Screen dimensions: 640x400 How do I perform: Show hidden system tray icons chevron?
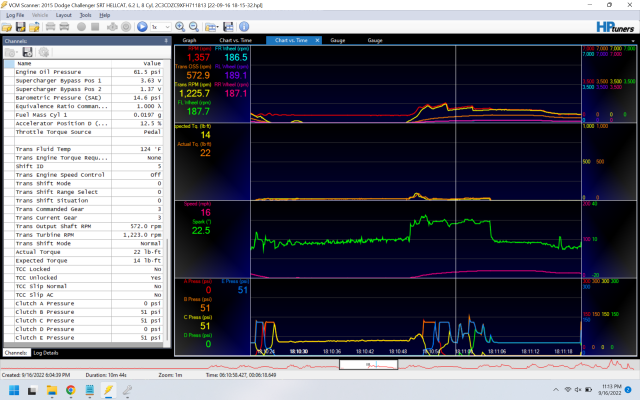click(x=556, y=390)
